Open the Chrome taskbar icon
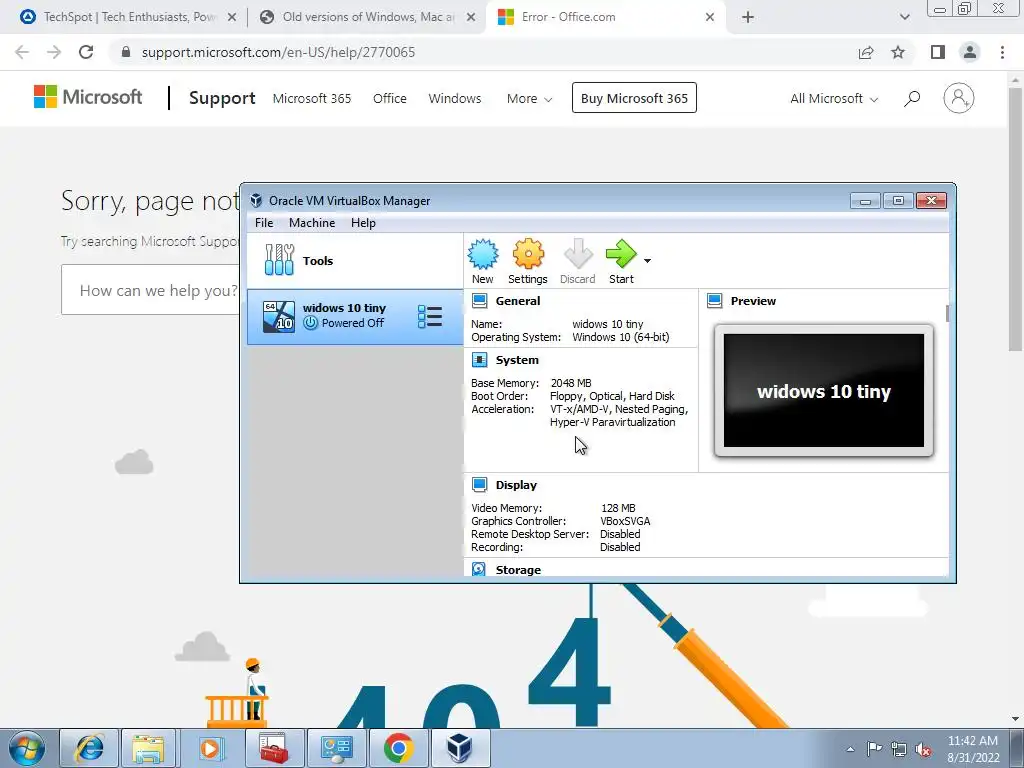 pos(398,748)
